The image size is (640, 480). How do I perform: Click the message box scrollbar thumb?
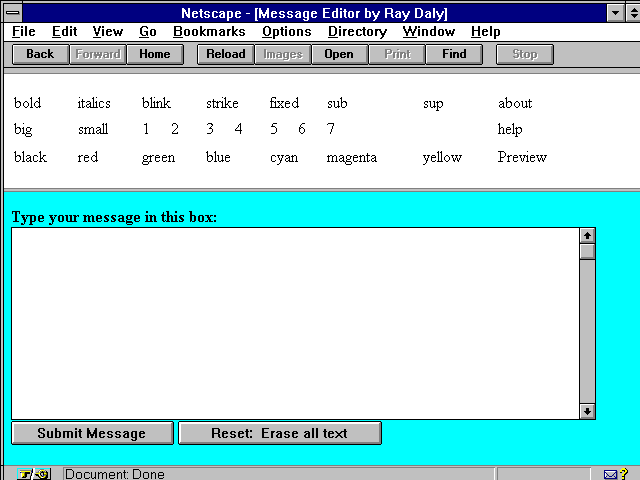pos(587,251)
